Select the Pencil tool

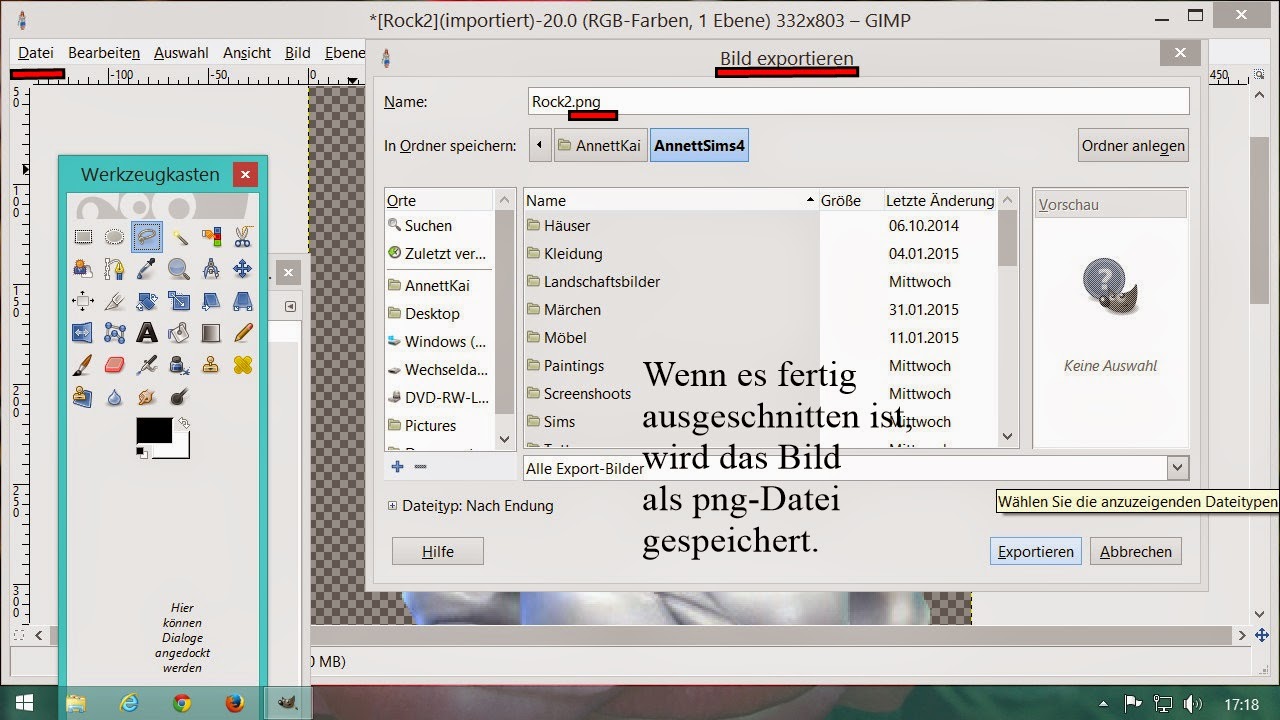point(243,333)
